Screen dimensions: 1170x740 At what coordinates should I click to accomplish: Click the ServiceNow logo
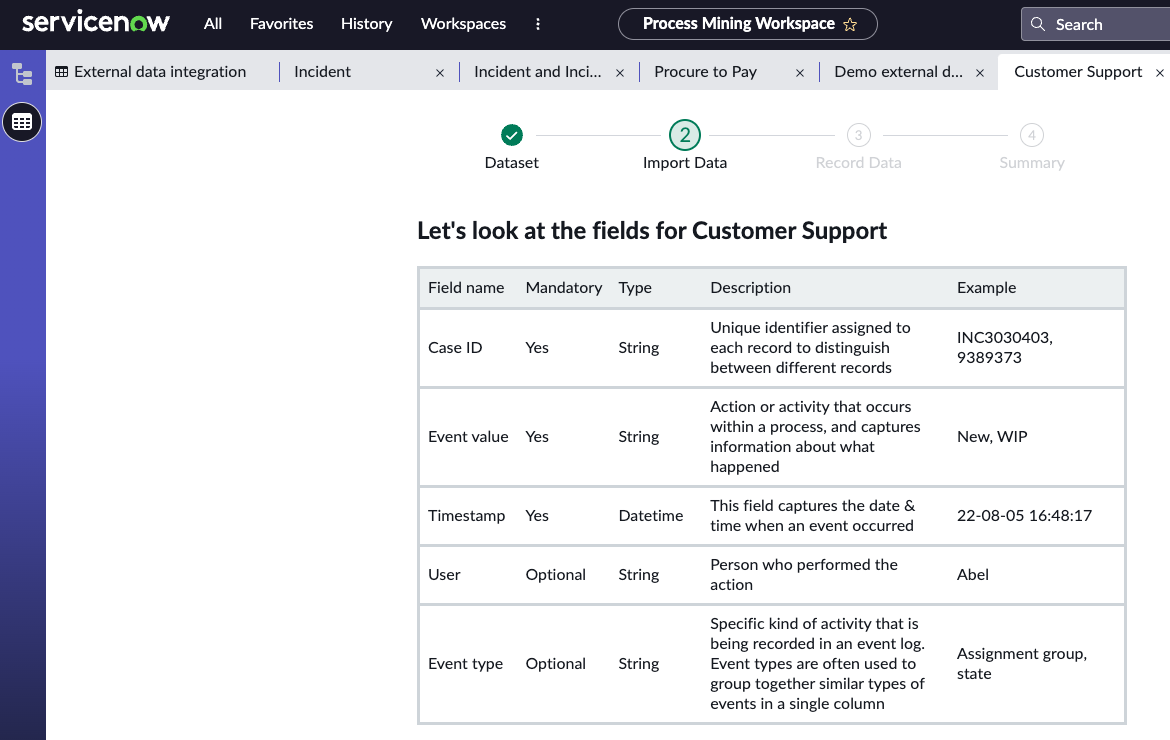96,23
